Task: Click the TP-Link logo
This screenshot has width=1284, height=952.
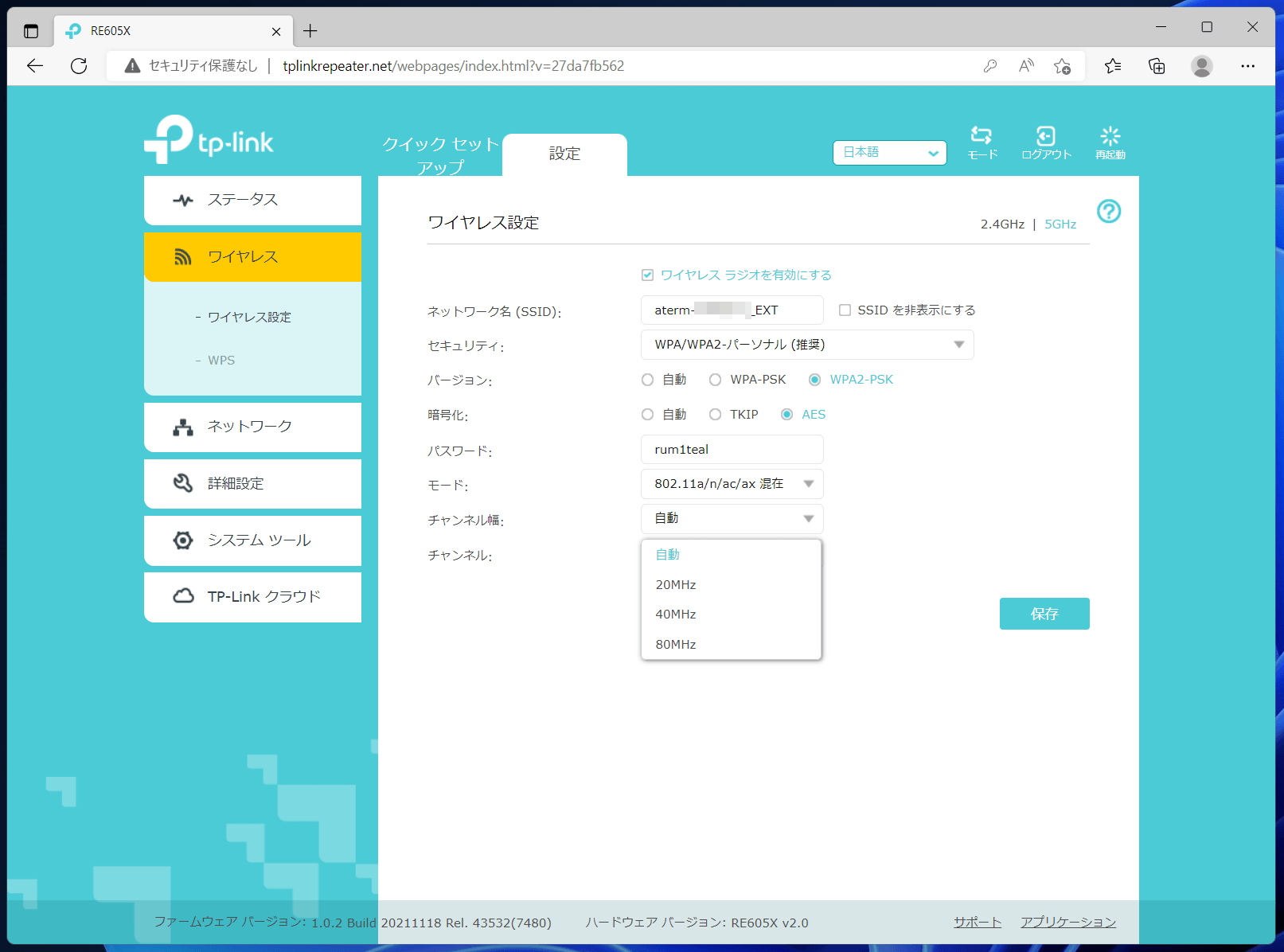Action: click(x=209, y=139)
